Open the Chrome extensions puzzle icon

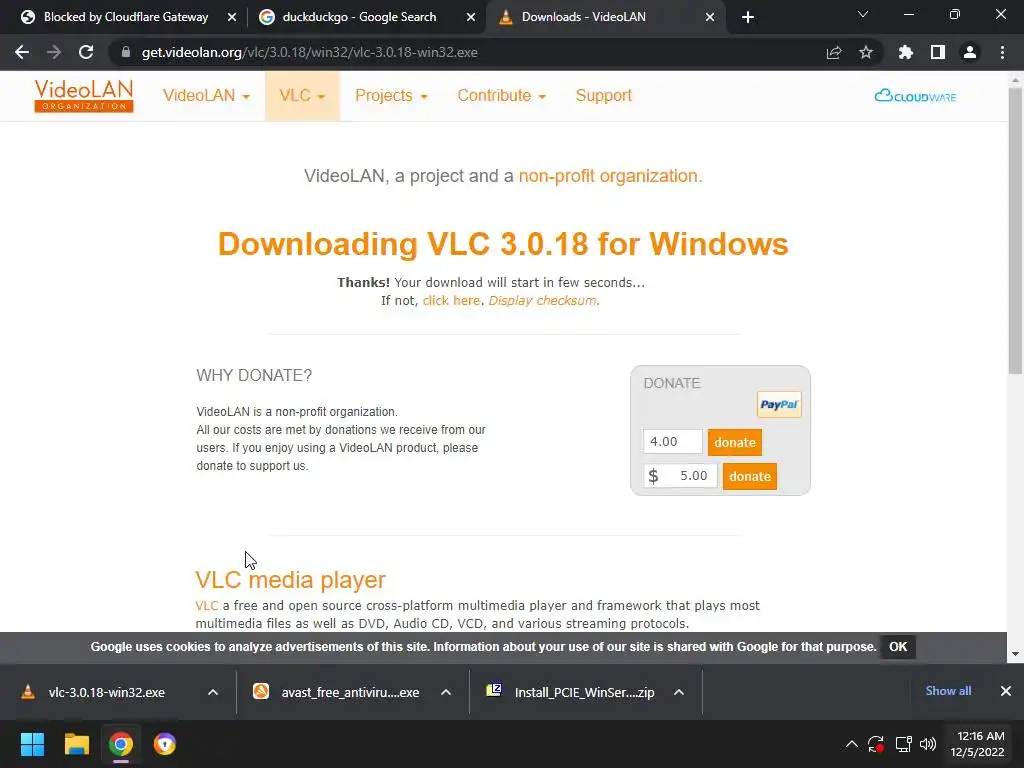pos(906,52)
